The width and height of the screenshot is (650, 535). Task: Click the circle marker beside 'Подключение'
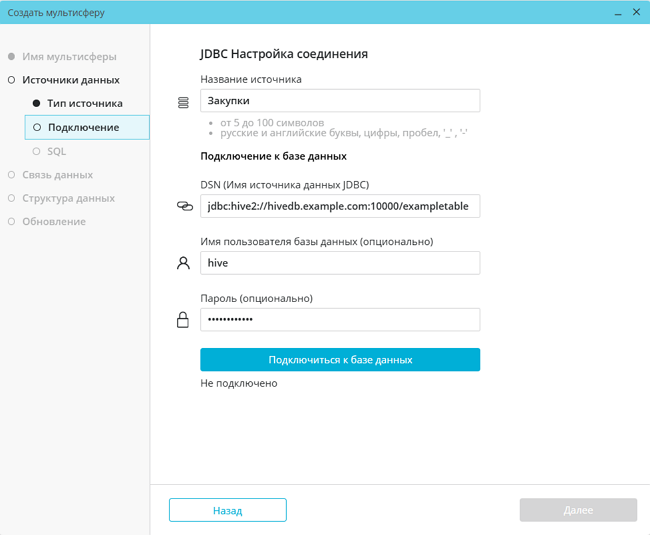(37, 128)
